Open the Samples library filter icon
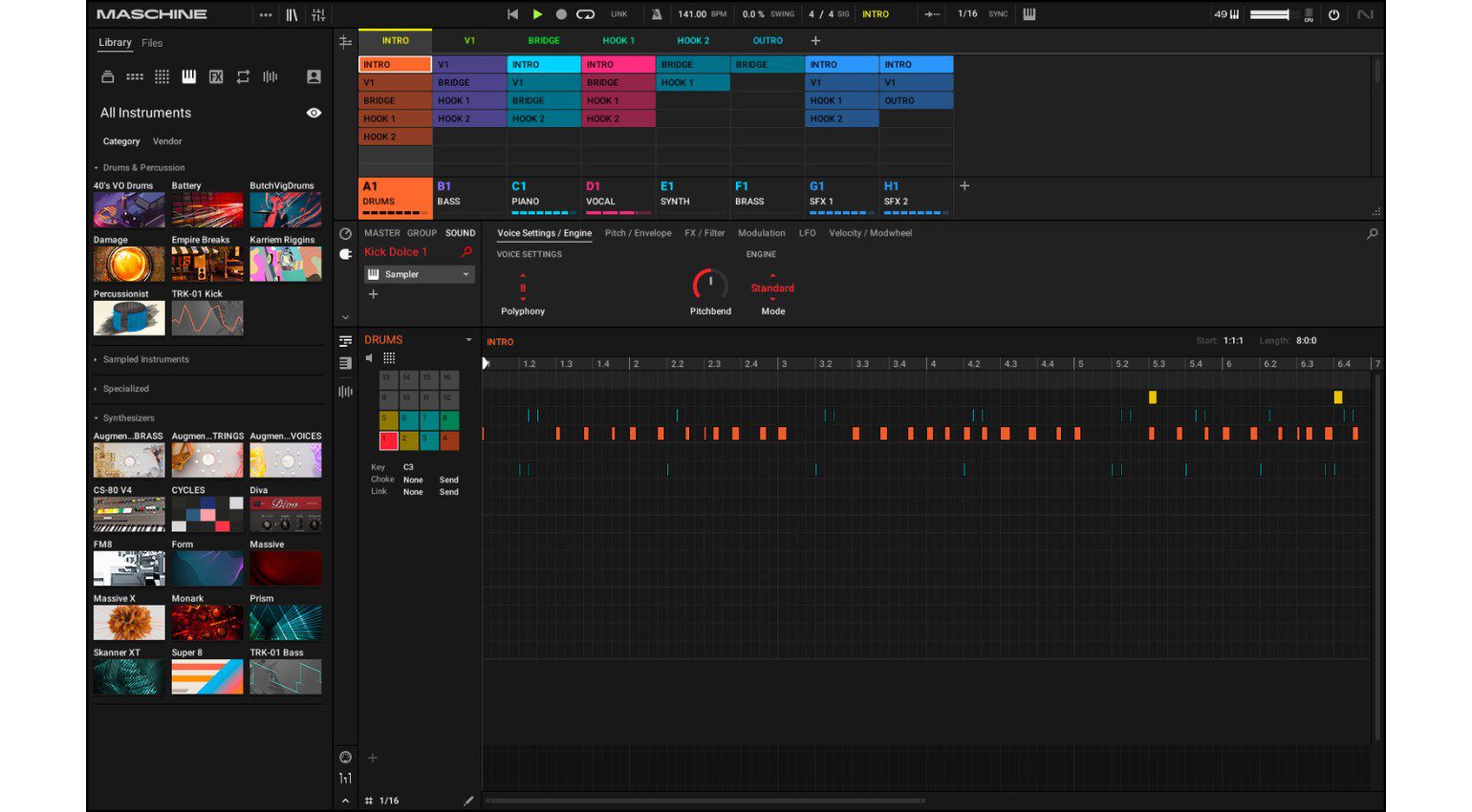Image resolution: width=1472 pixels, height=812 pixels. point(269,77)
